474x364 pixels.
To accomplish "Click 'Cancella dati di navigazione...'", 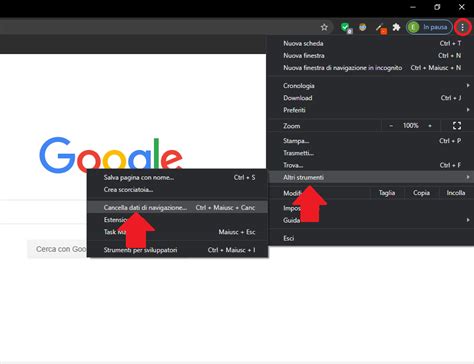I will [x=177, y=208].
